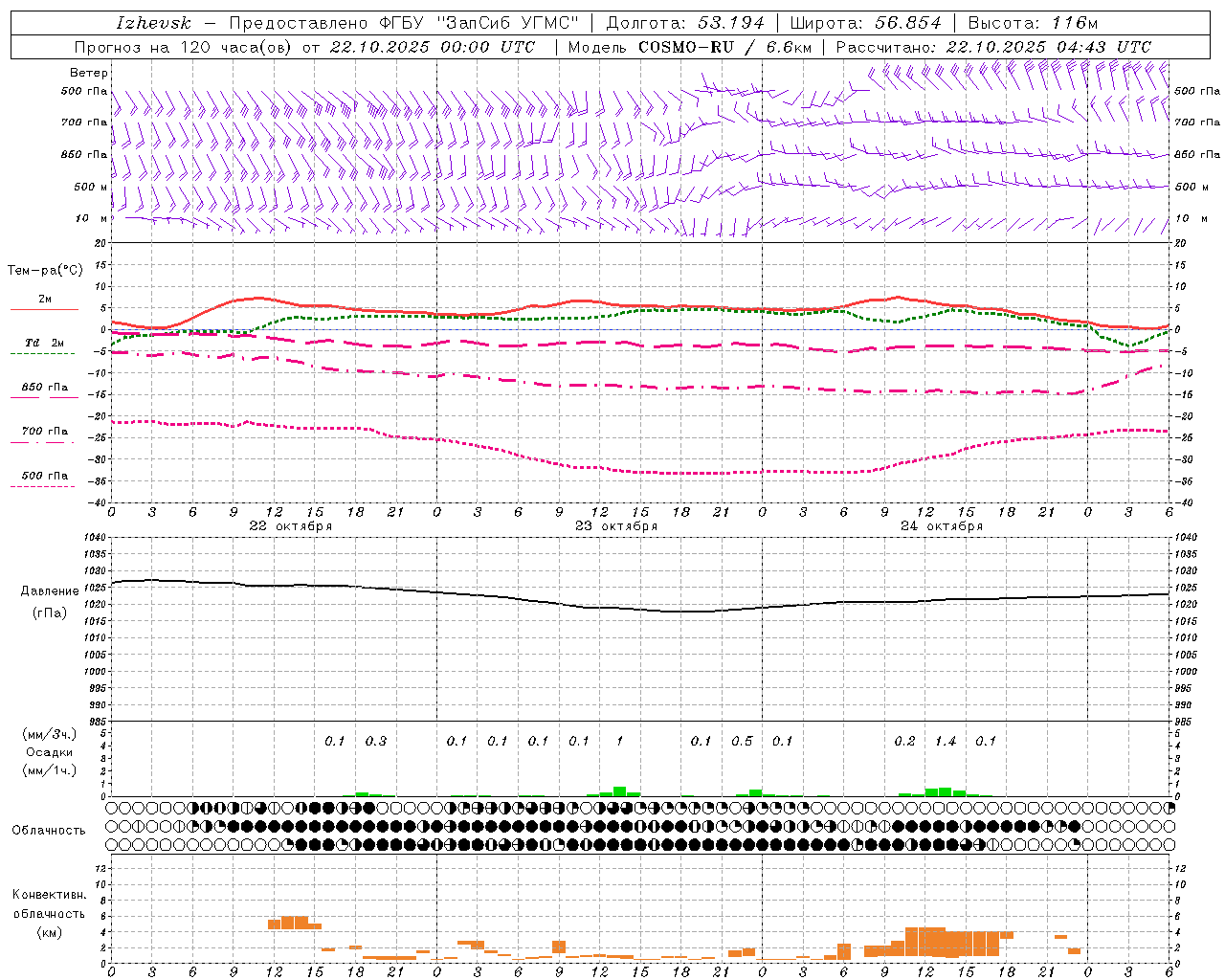Click the (км) unit label for convective cloud
1225x980 pixels.
pos(49,932)
